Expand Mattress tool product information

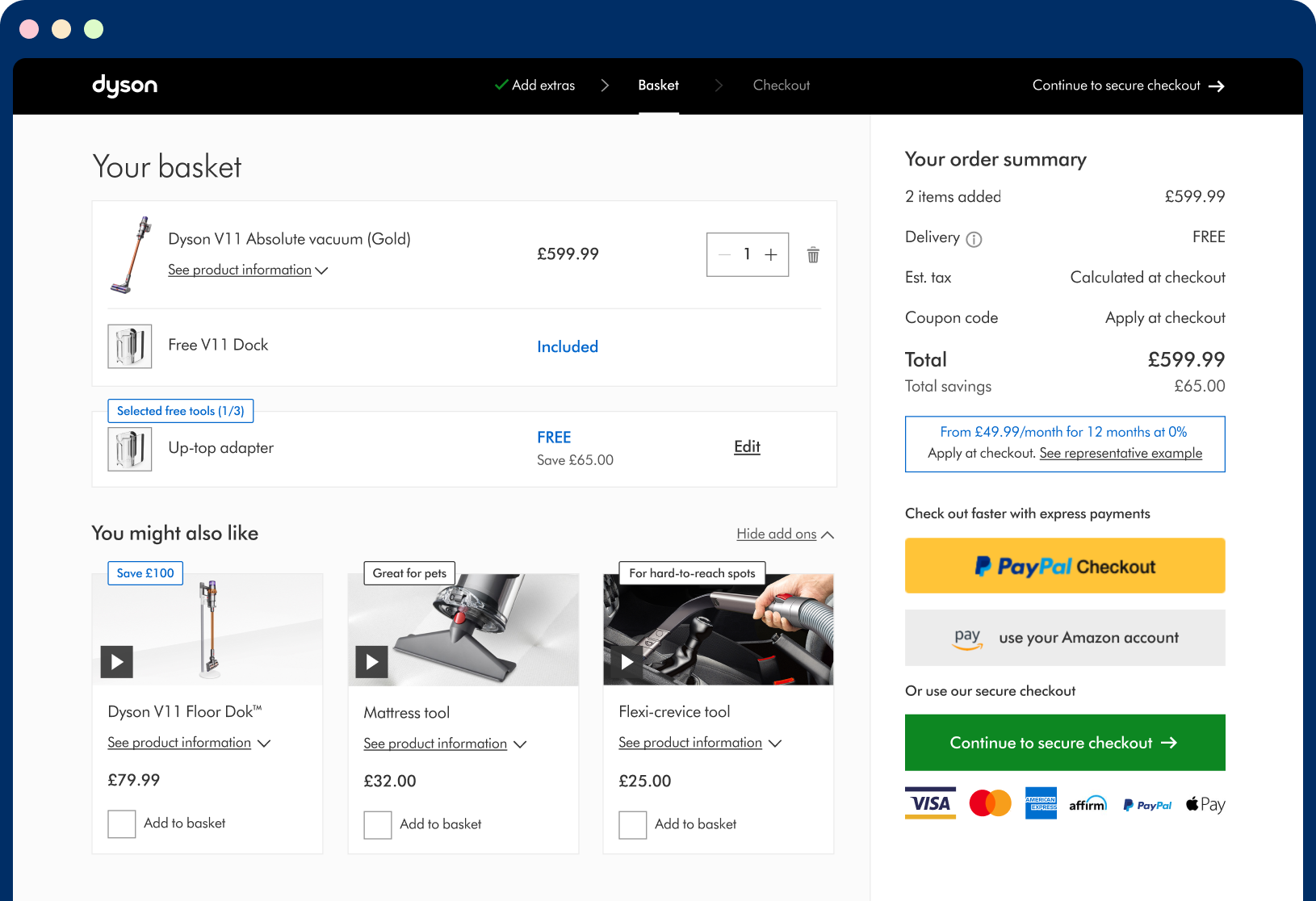click(445, 744)
